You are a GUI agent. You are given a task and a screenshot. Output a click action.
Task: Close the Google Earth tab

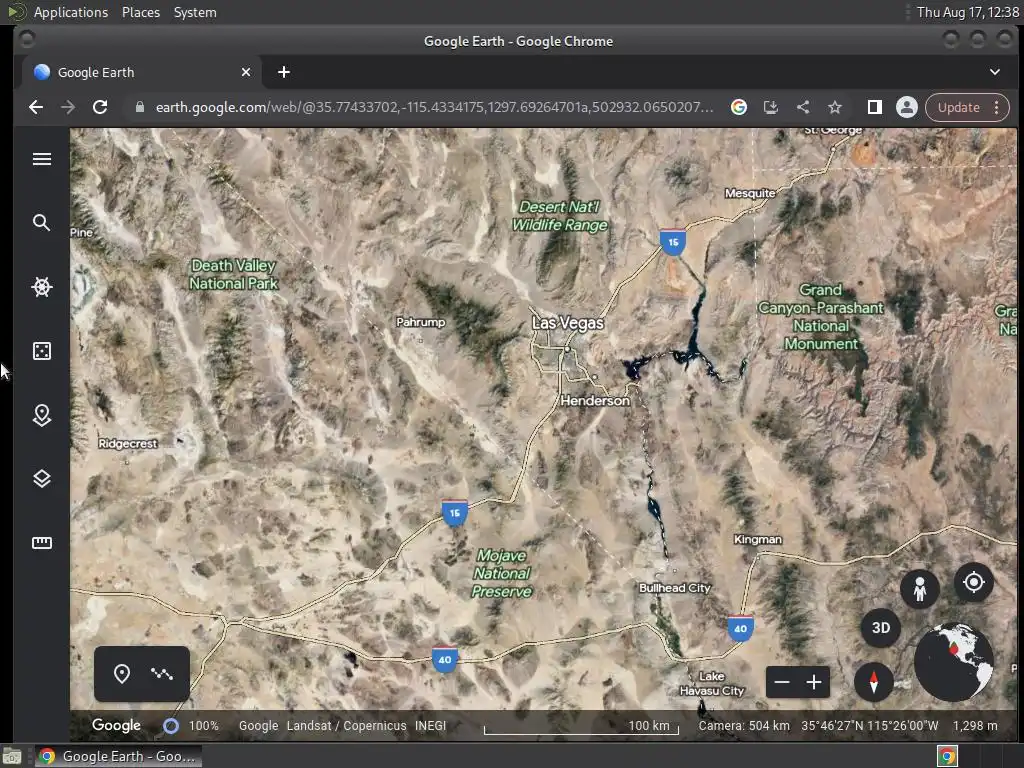[x=246, y=72]
